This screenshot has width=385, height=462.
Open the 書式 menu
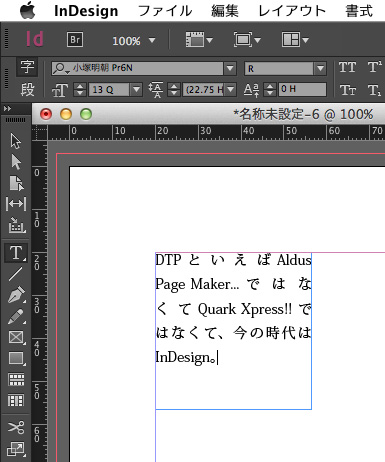359,11
